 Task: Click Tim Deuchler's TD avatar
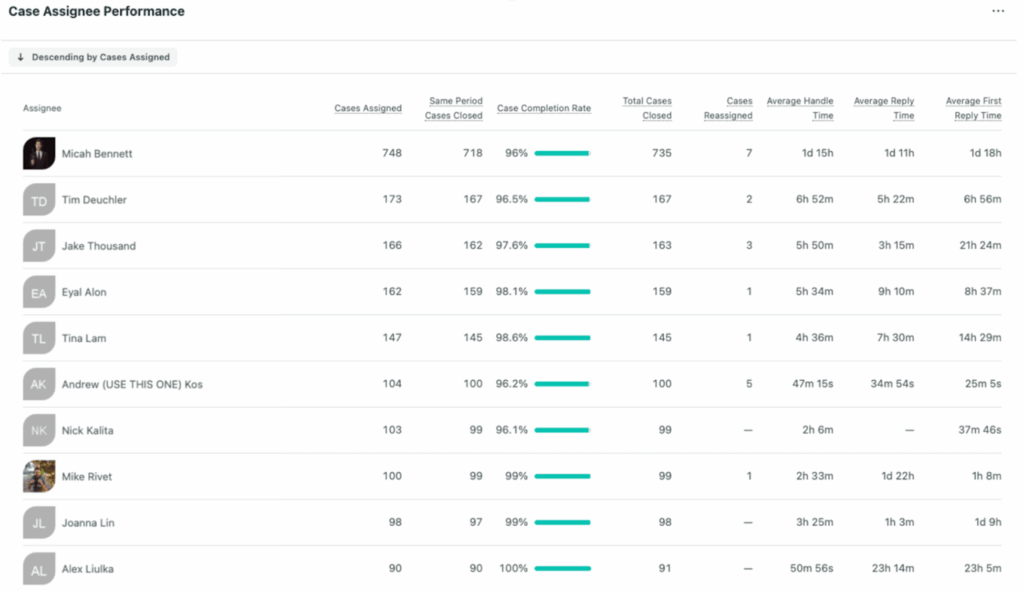pos(38,200)
